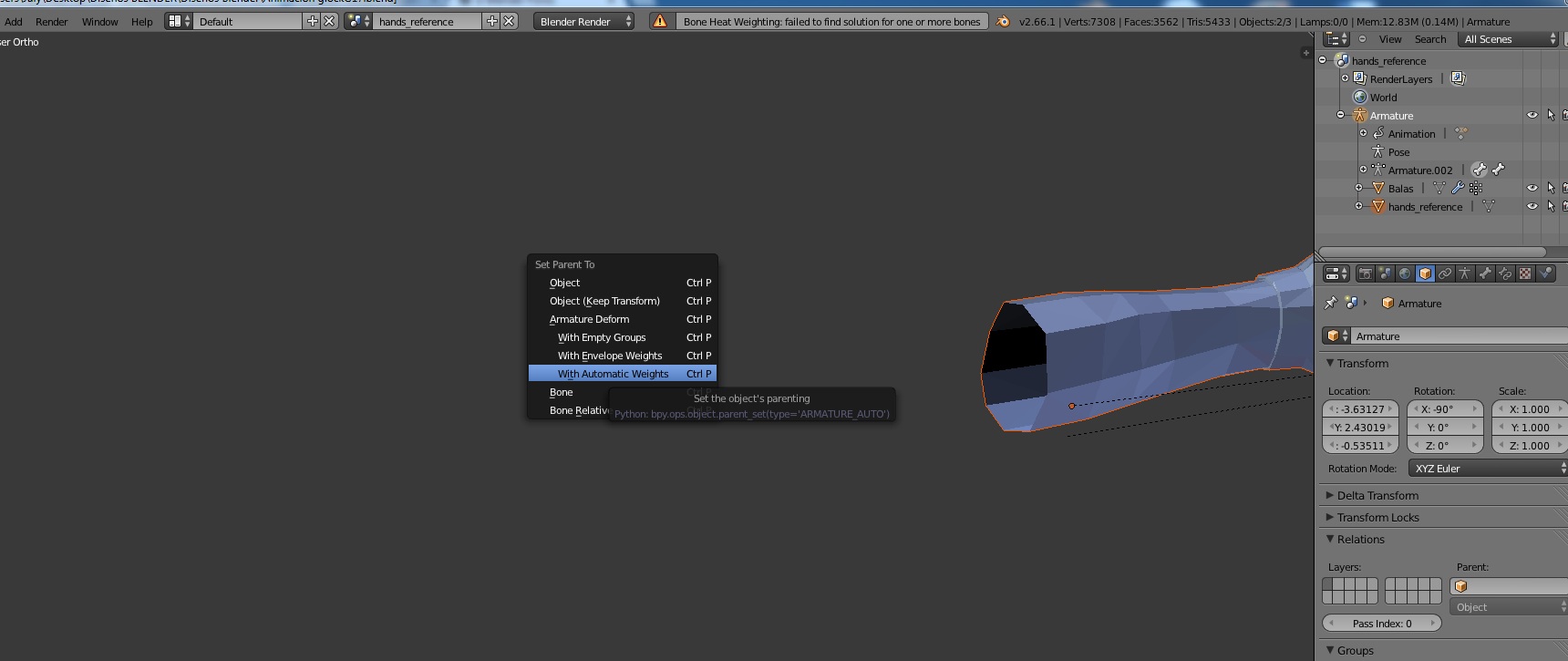
Task: Open the Render properties camera tab
Action: [1365, 274]
